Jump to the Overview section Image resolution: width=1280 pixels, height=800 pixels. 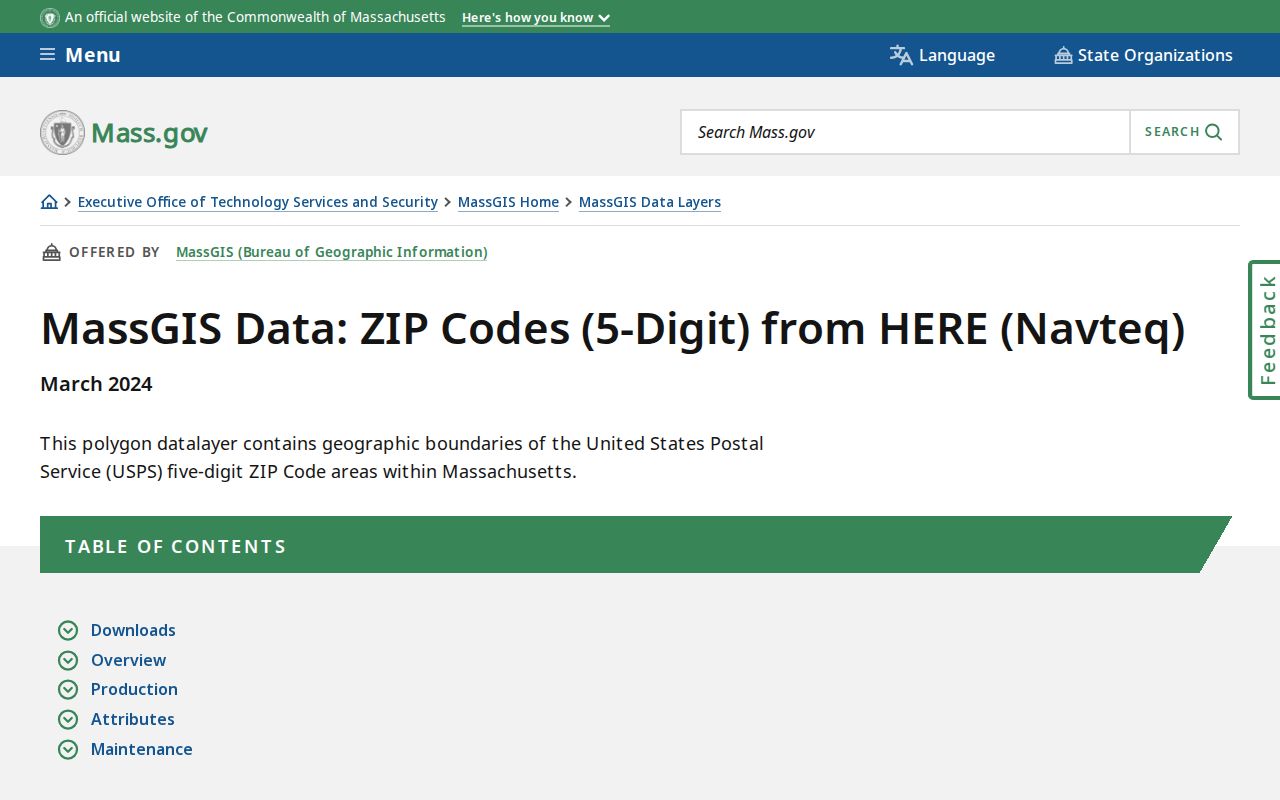point(128,660)
